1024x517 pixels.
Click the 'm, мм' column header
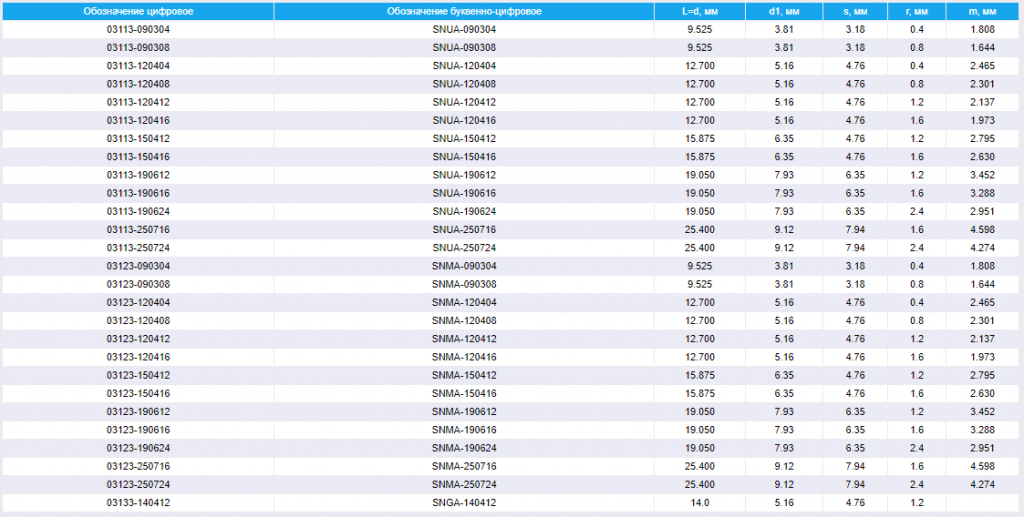click(x=983, y=11)
